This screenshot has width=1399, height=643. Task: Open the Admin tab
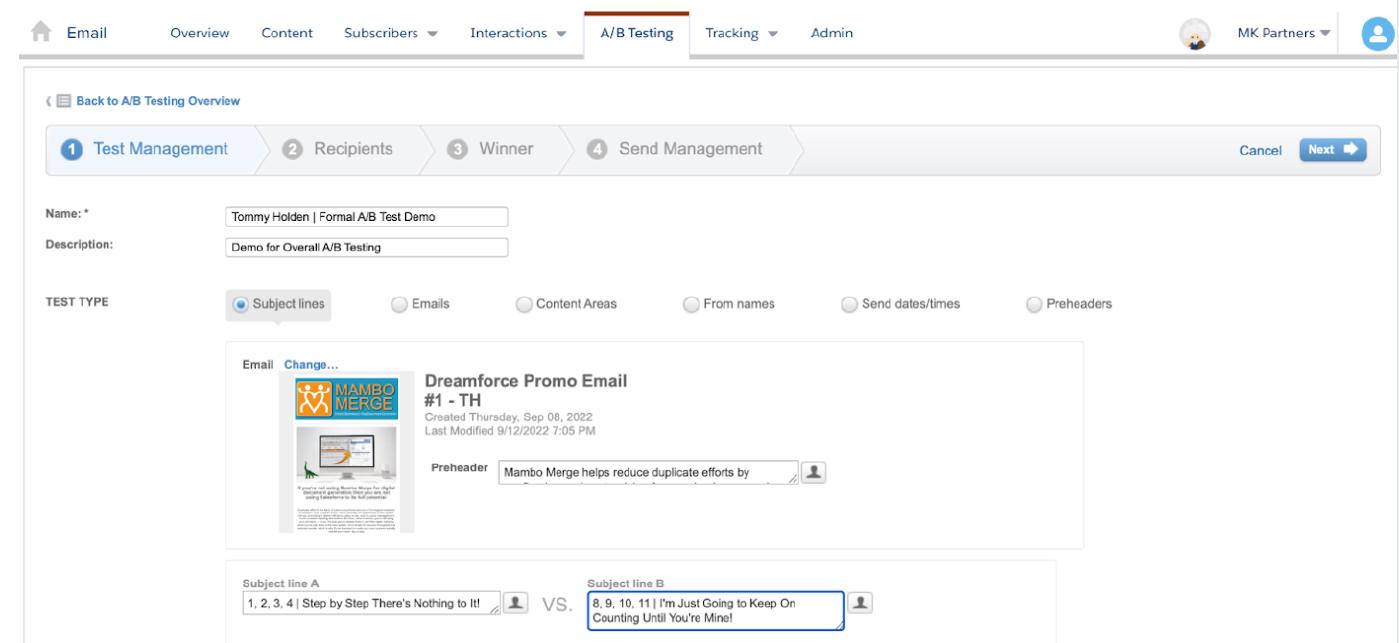(832, 33)
